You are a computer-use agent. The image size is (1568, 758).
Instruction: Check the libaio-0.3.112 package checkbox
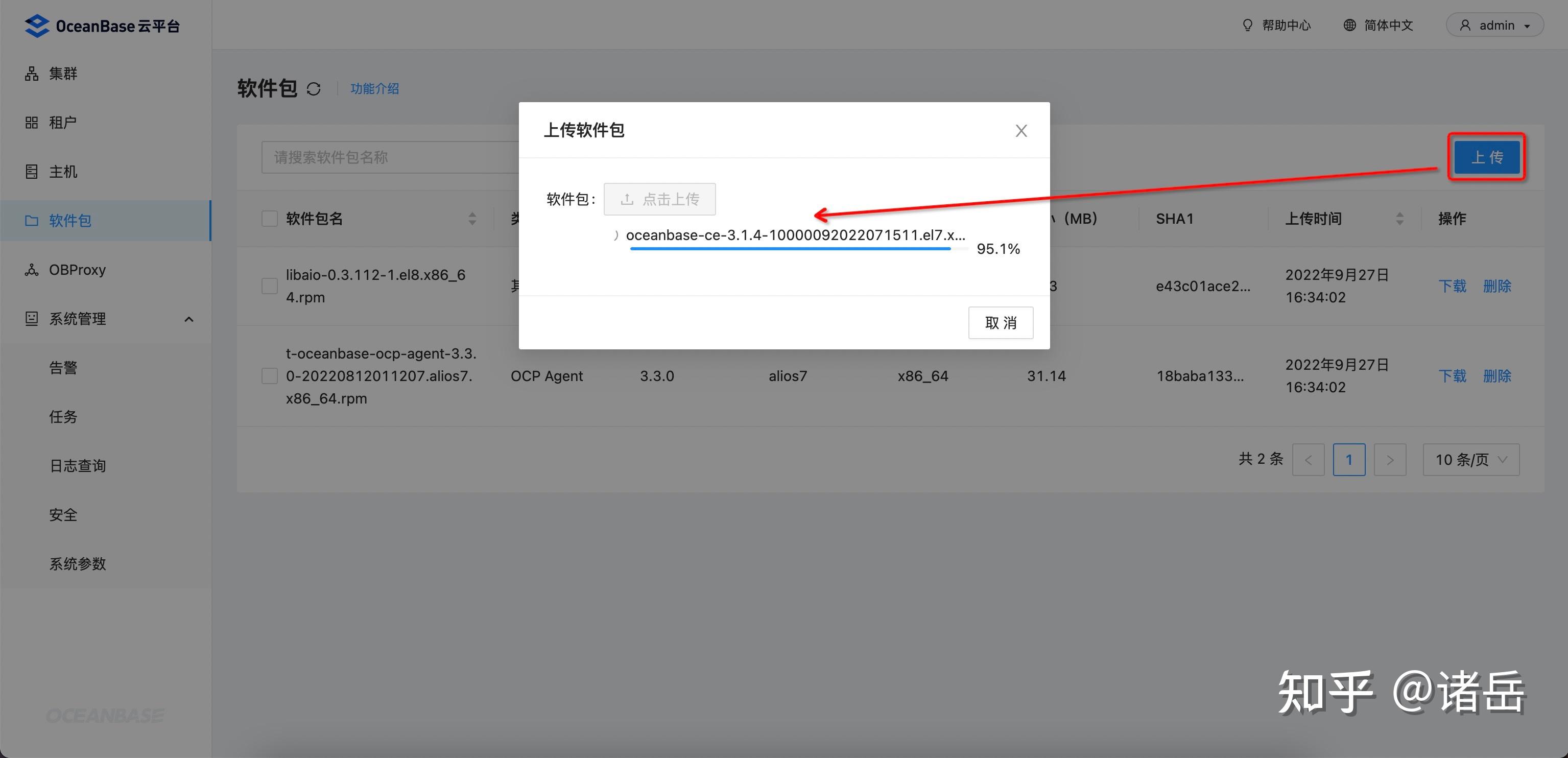(x=269, y=286)
